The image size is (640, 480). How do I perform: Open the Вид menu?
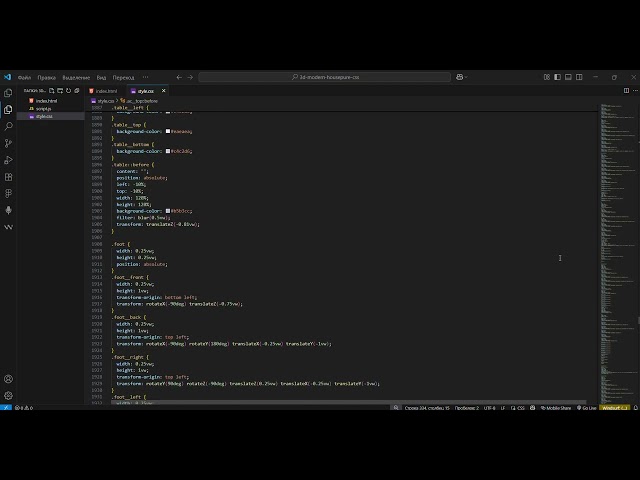(x=101, y=77)
